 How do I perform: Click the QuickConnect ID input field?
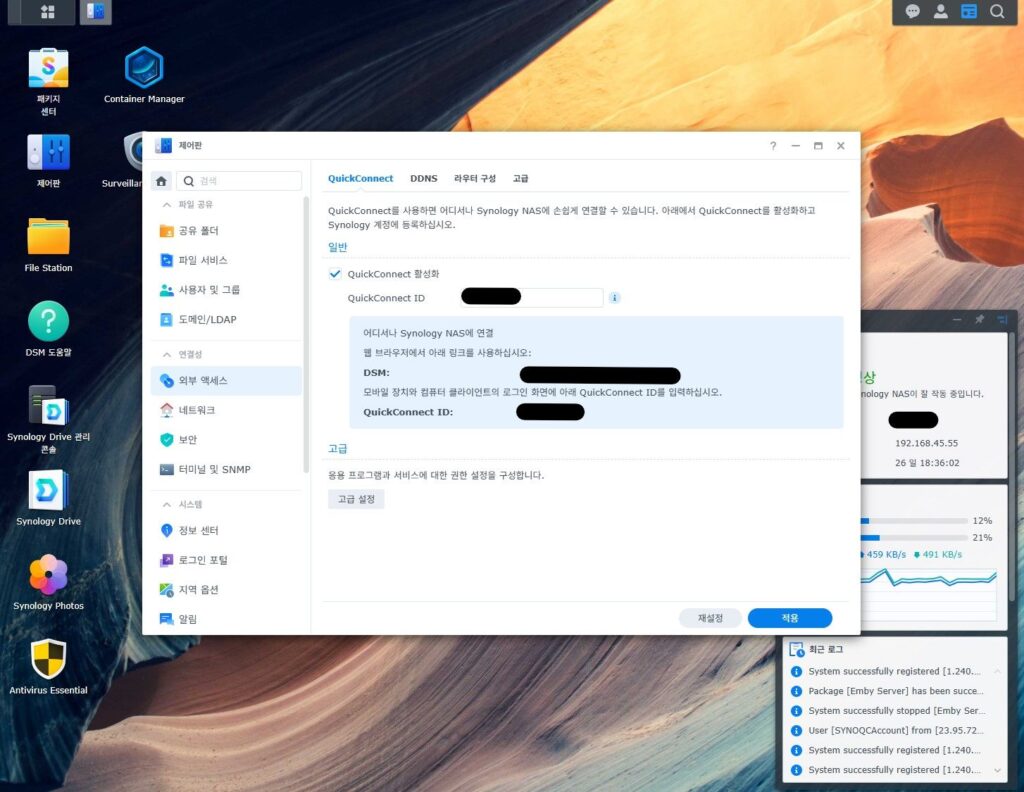point(532,298)
